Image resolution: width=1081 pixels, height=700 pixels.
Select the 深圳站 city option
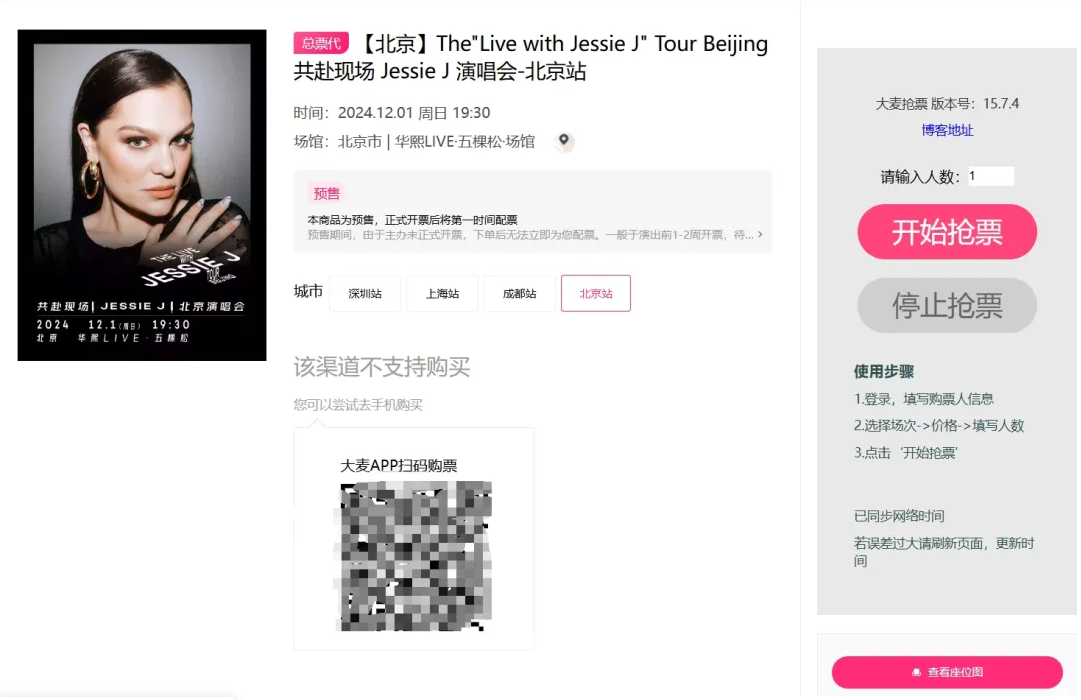365,294
